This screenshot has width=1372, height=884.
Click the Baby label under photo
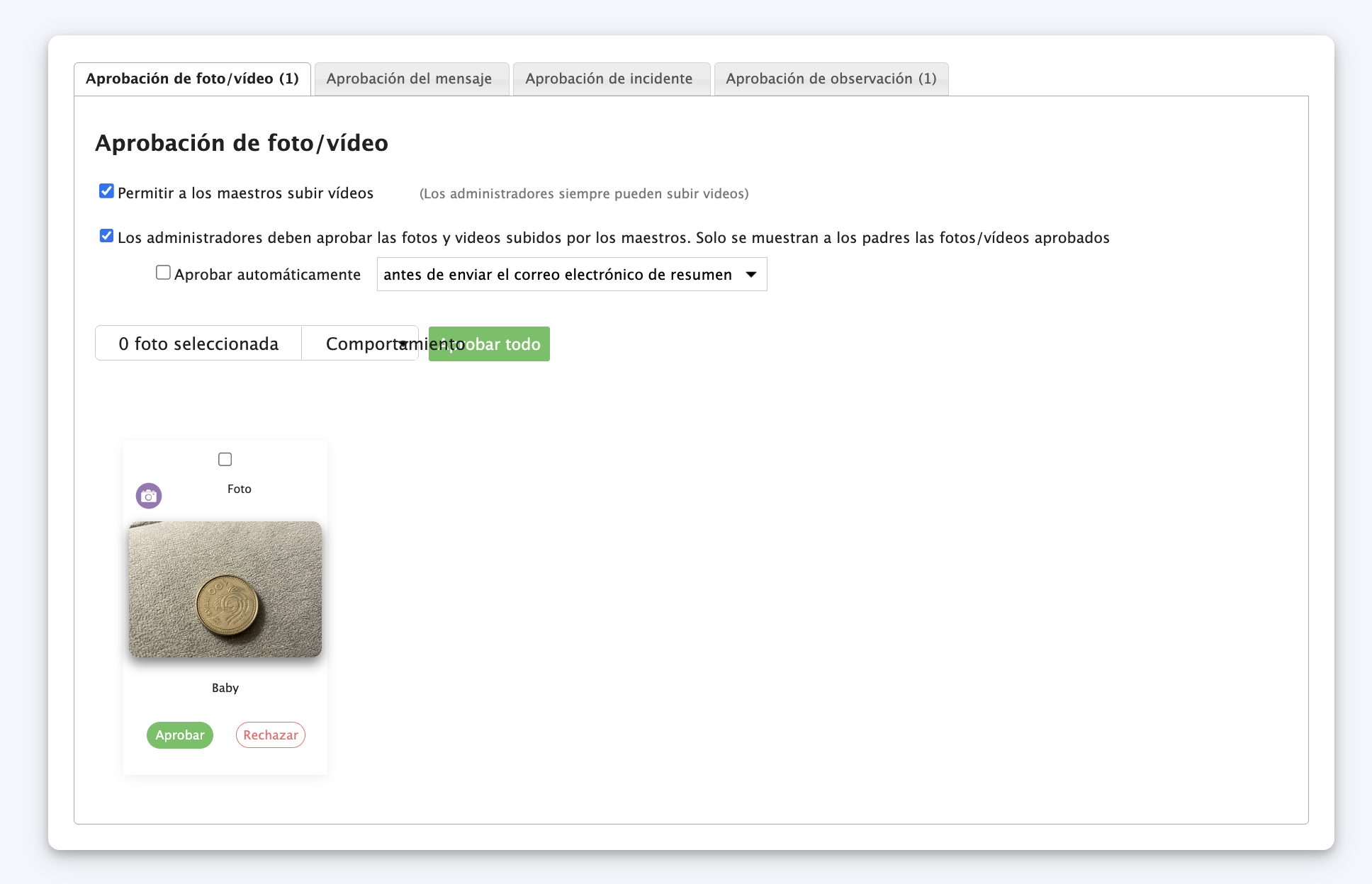click(x=225, y=688)
